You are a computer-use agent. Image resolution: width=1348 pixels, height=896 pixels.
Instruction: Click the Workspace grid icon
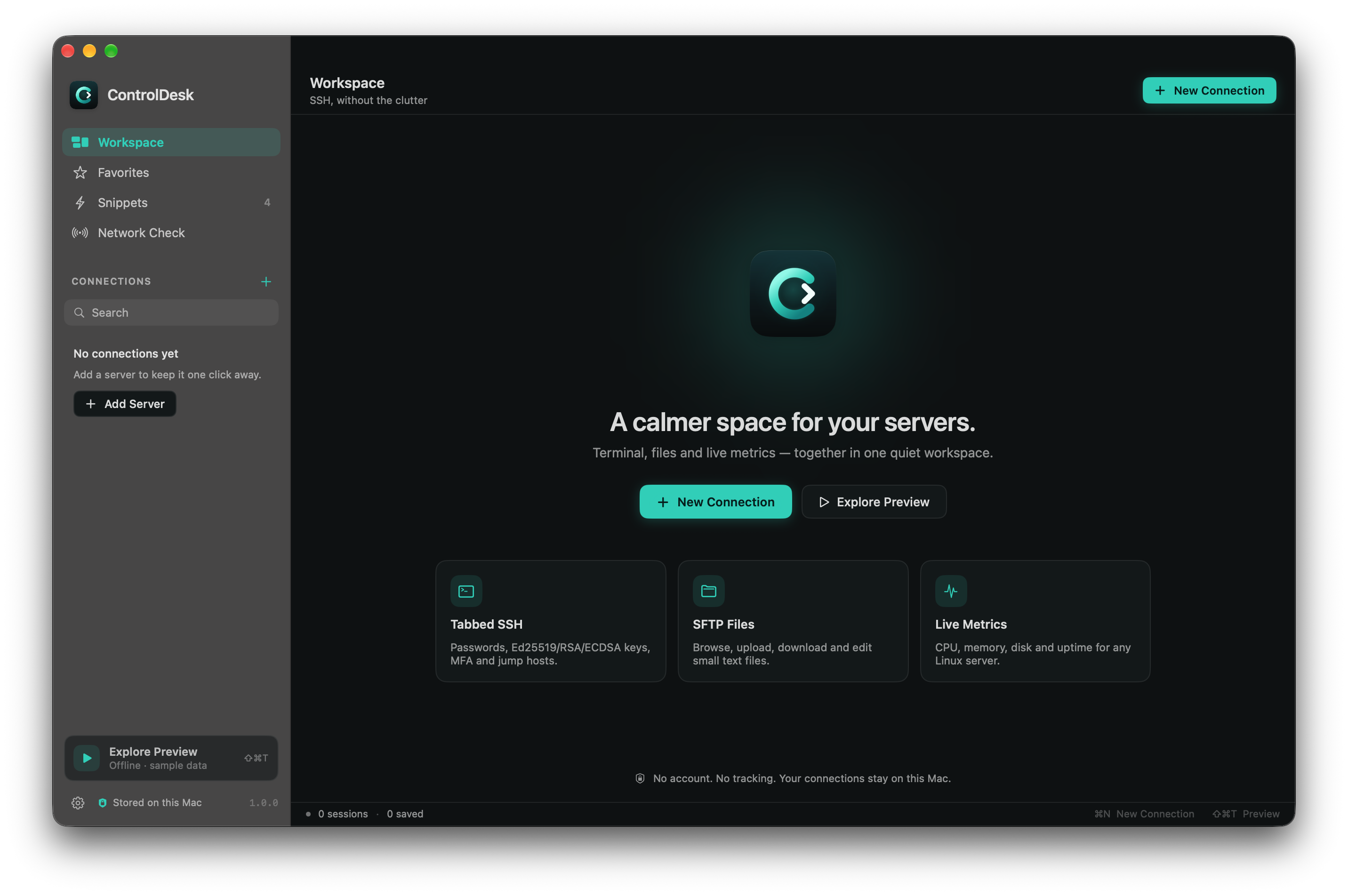(x=80, y=142)
